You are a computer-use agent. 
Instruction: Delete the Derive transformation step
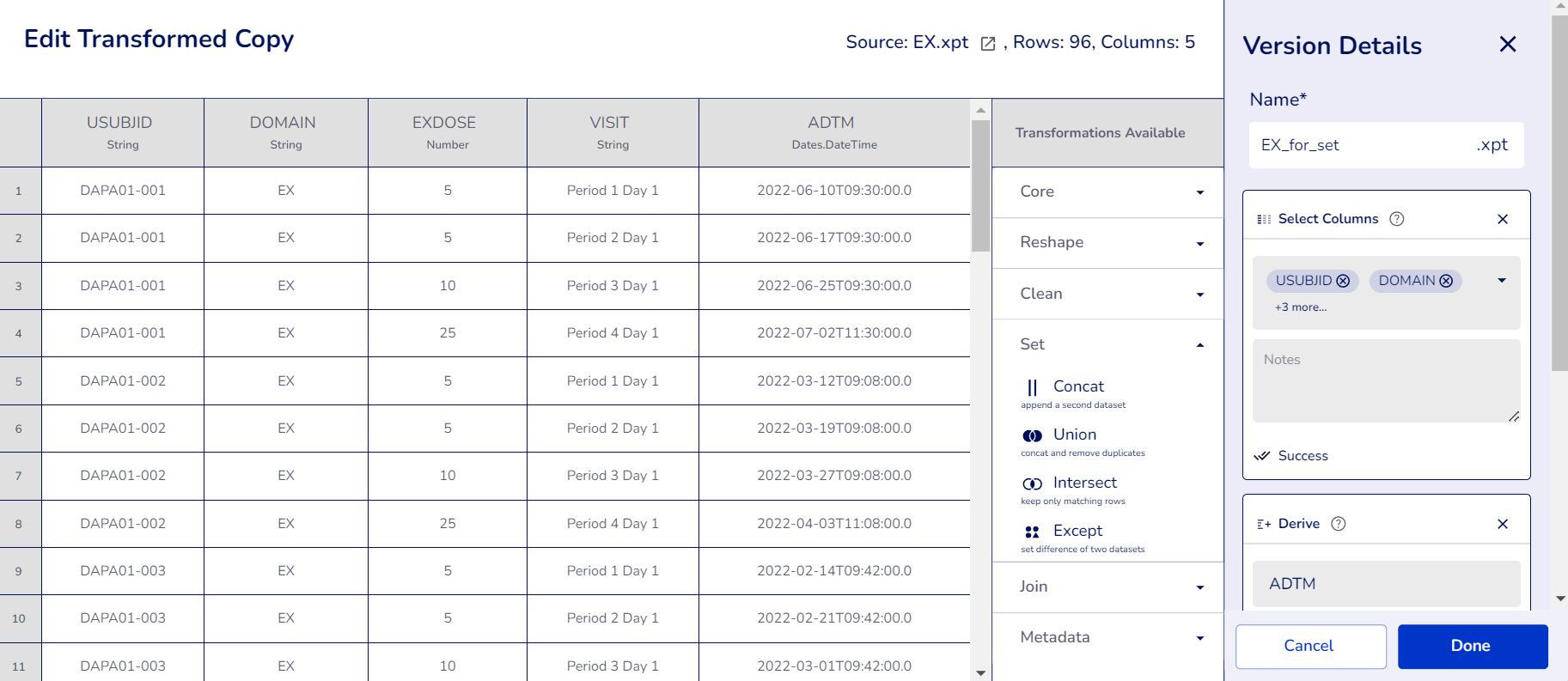point(1502,524)
